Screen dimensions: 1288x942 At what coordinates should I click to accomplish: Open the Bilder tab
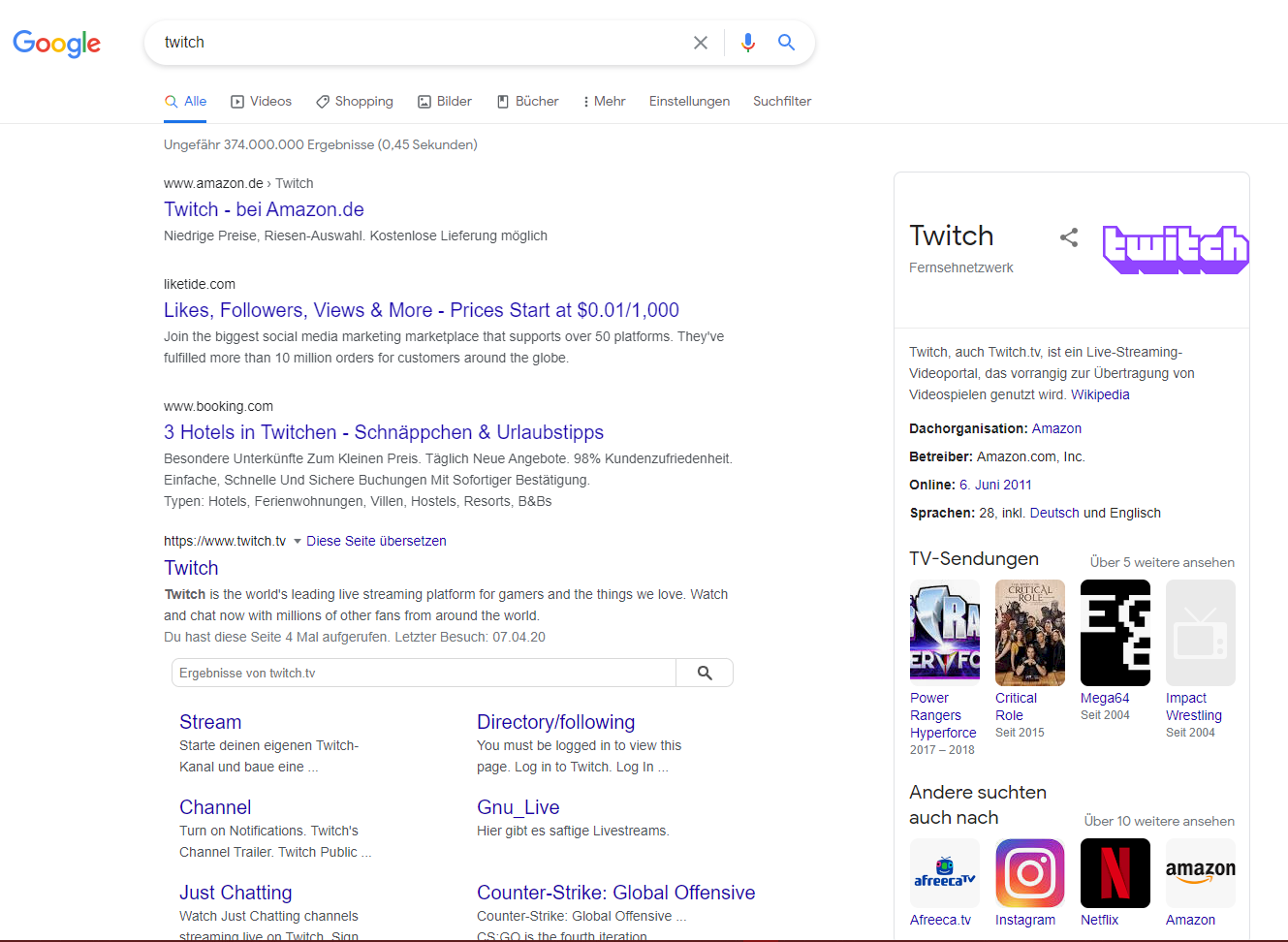[444, 101]
